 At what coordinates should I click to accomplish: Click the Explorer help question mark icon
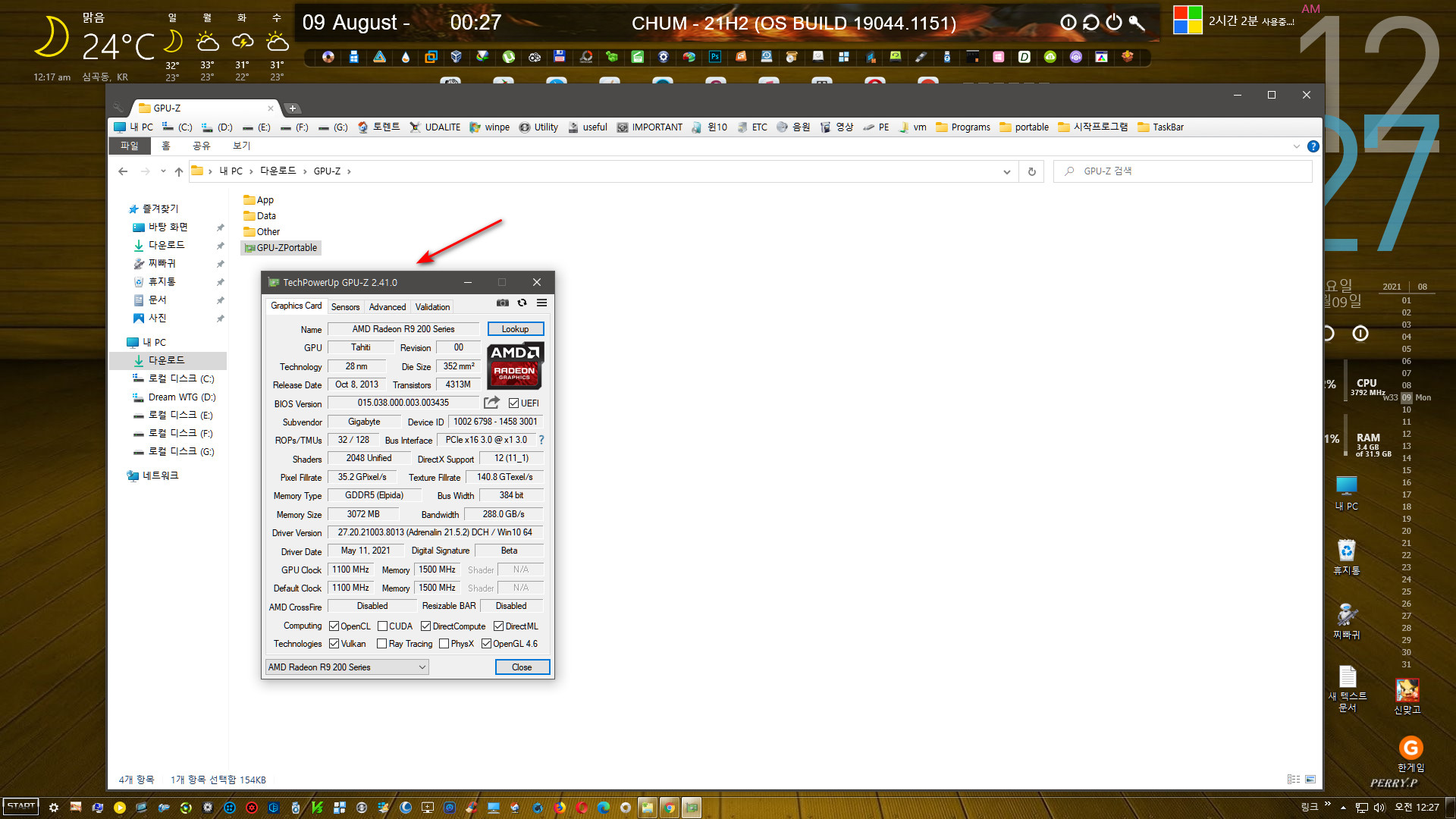[1313, 146]
